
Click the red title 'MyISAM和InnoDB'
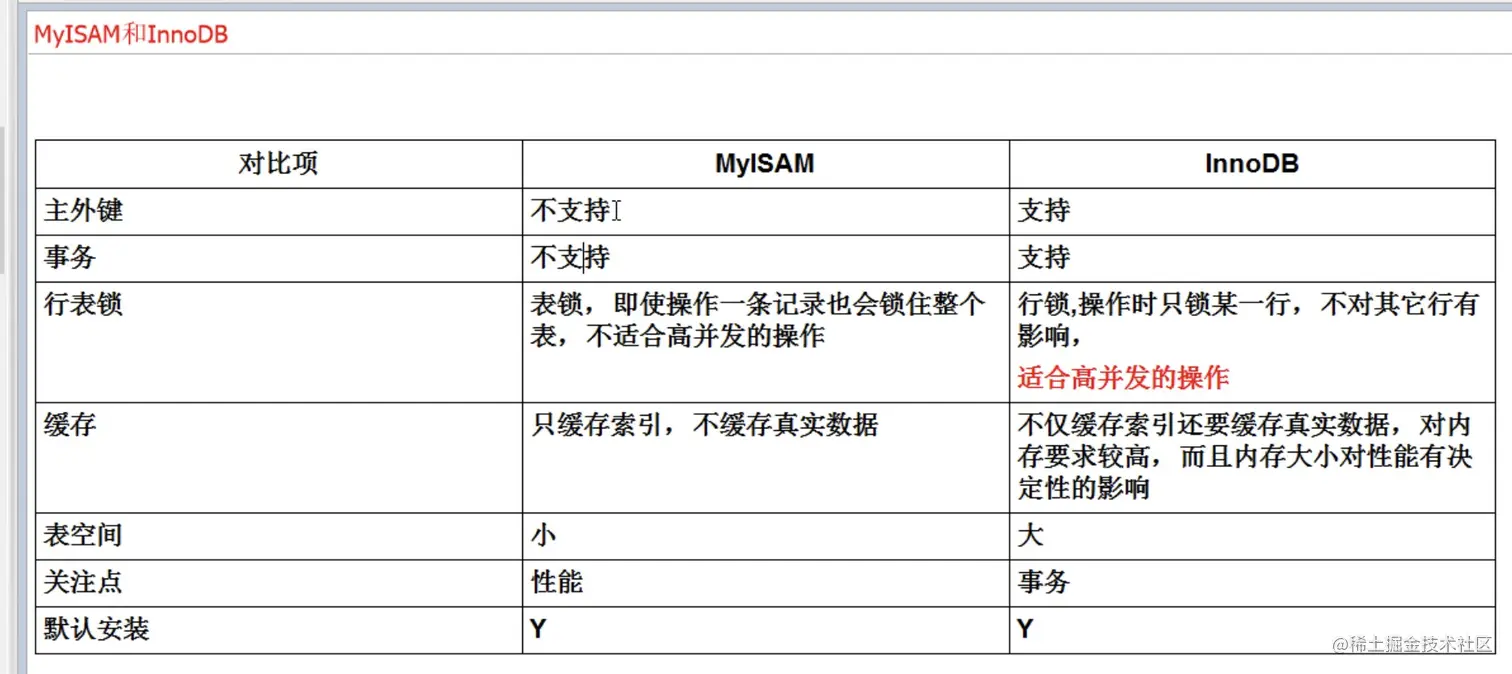(x=131, y=35)
